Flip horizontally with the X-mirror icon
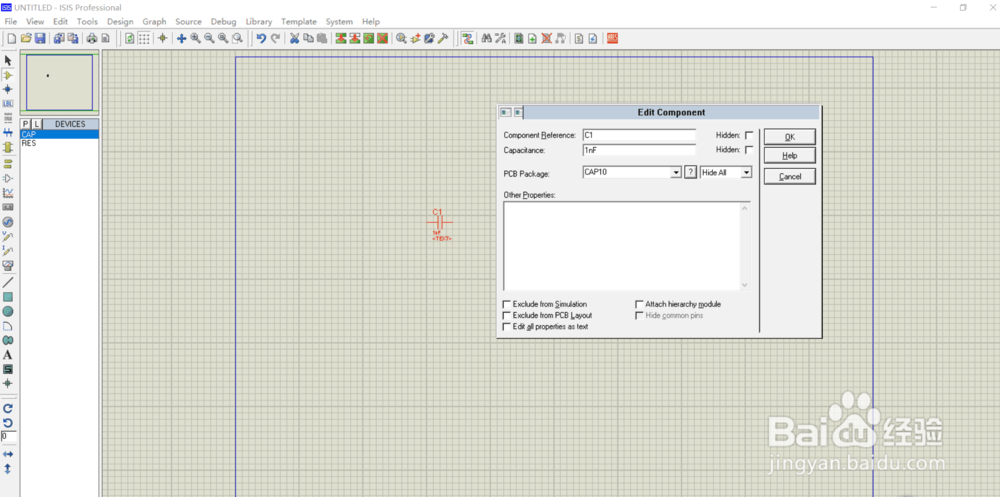 pyautogui.click(x=8, y=454)
